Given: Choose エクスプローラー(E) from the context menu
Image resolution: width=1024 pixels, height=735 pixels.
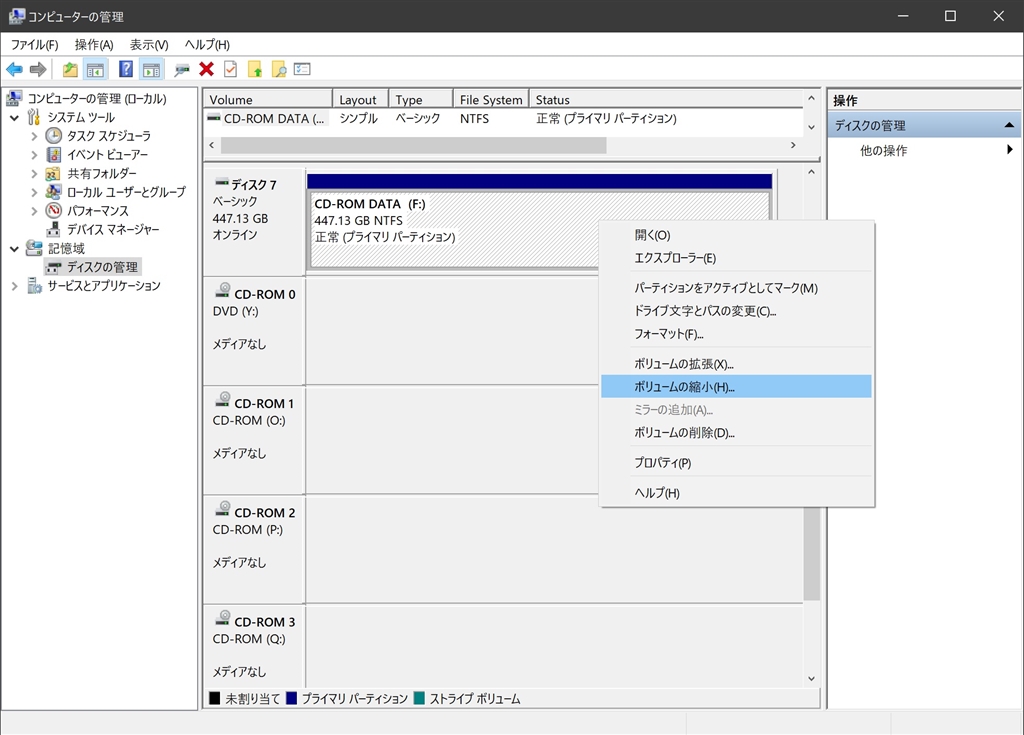Looking at the screenshot, I should pos(736,258).
